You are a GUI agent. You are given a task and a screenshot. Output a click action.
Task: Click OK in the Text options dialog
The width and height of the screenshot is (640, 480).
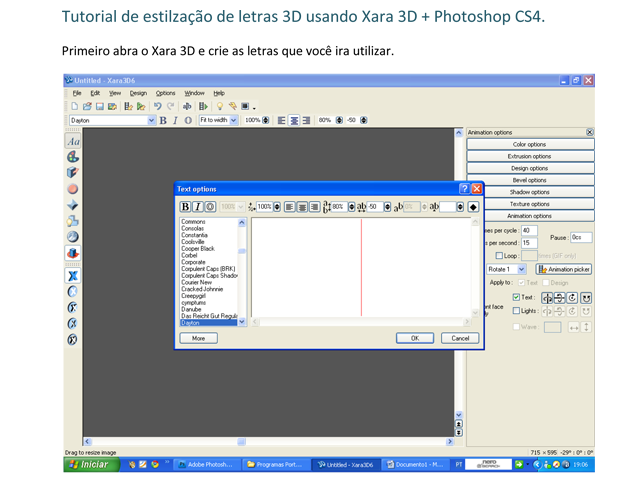click(414, 338)
